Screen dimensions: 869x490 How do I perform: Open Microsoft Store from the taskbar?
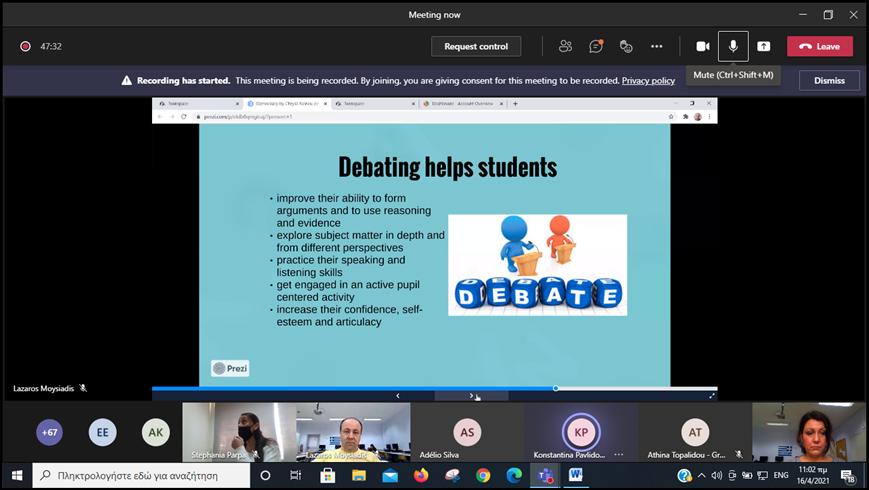328,476
